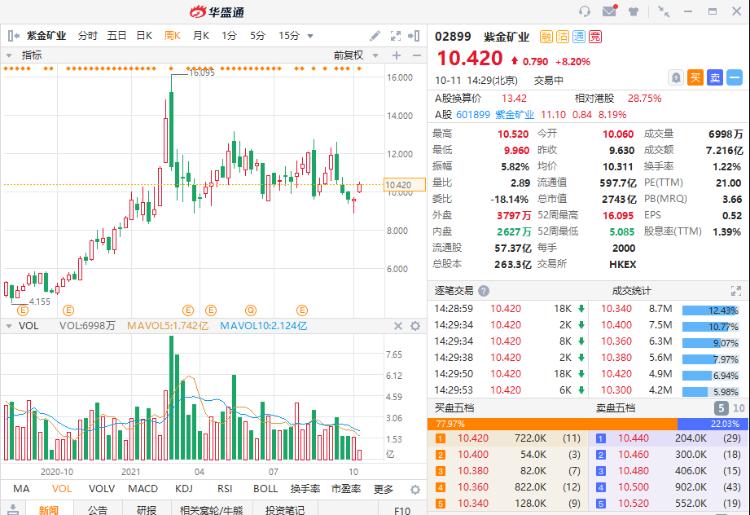Open the skin theme shirt icon
Viewport: 750px width, 515px height.
(634, 11)
